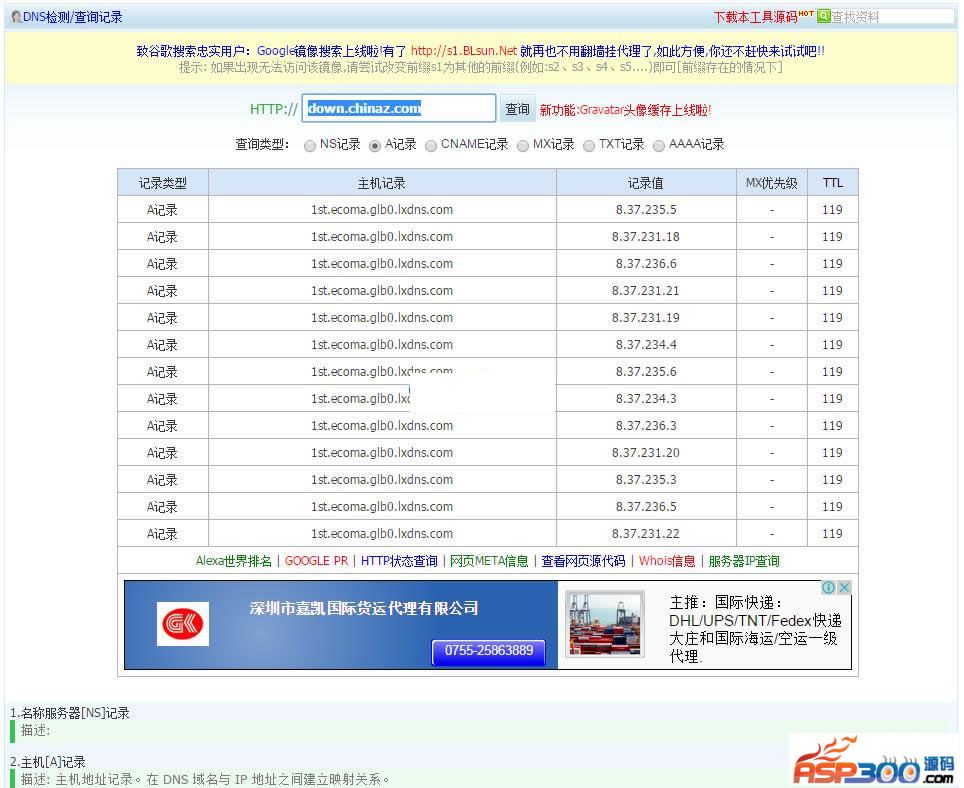This screenshot has width=964, height=788.
Task: Open the 服务器IP查询 link
Action: [743, 561]
